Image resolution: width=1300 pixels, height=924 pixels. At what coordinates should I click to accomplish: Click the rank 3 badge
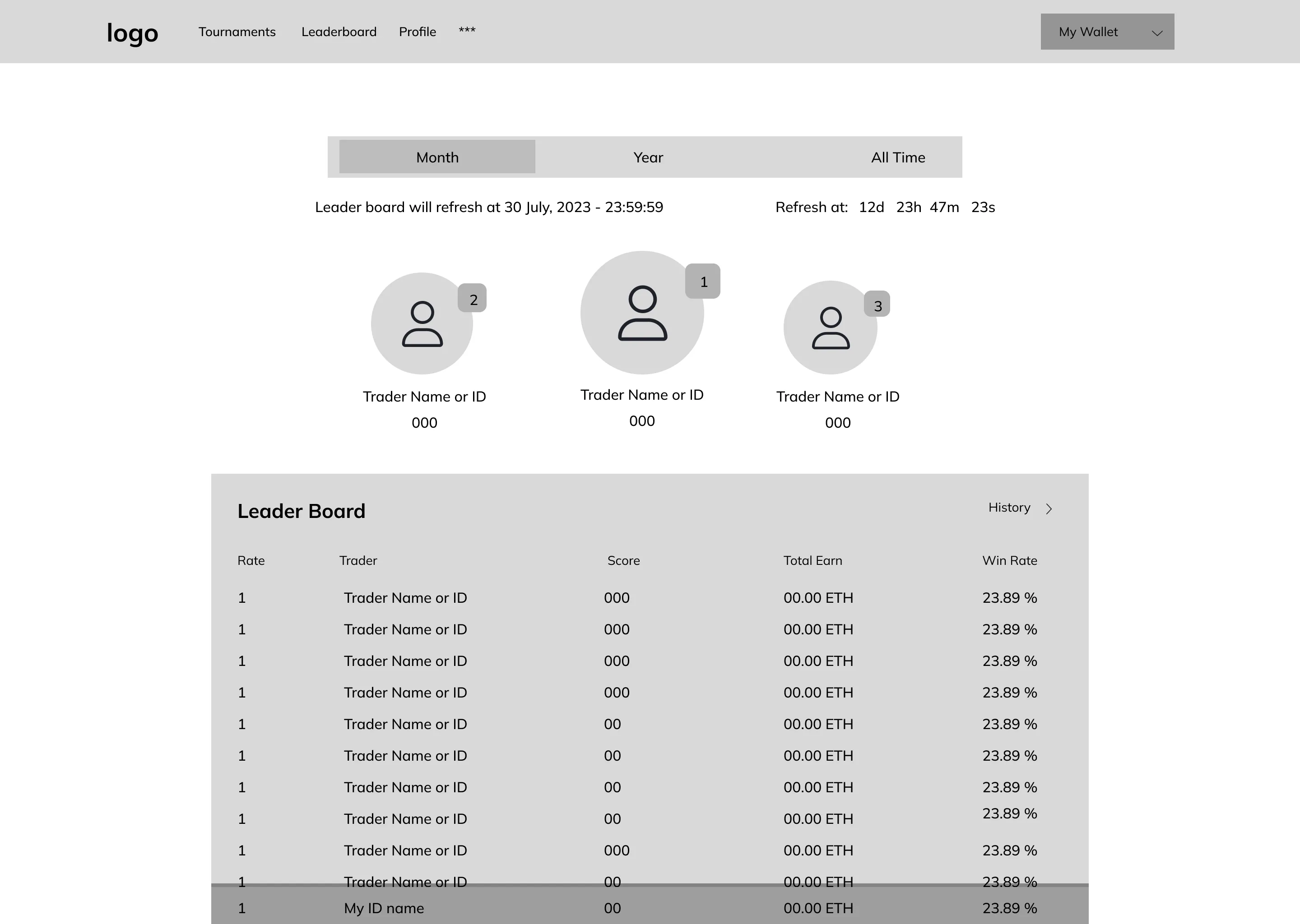tap(877, 305)
